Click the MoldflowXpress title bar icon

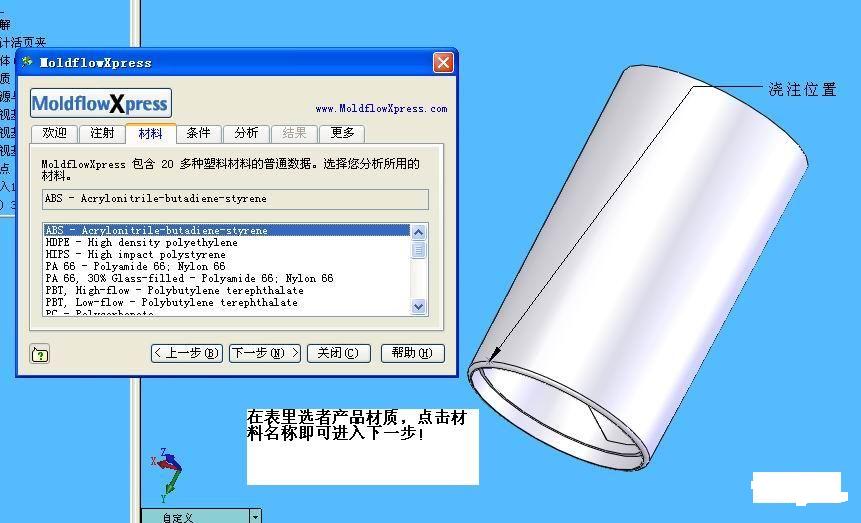27,62
